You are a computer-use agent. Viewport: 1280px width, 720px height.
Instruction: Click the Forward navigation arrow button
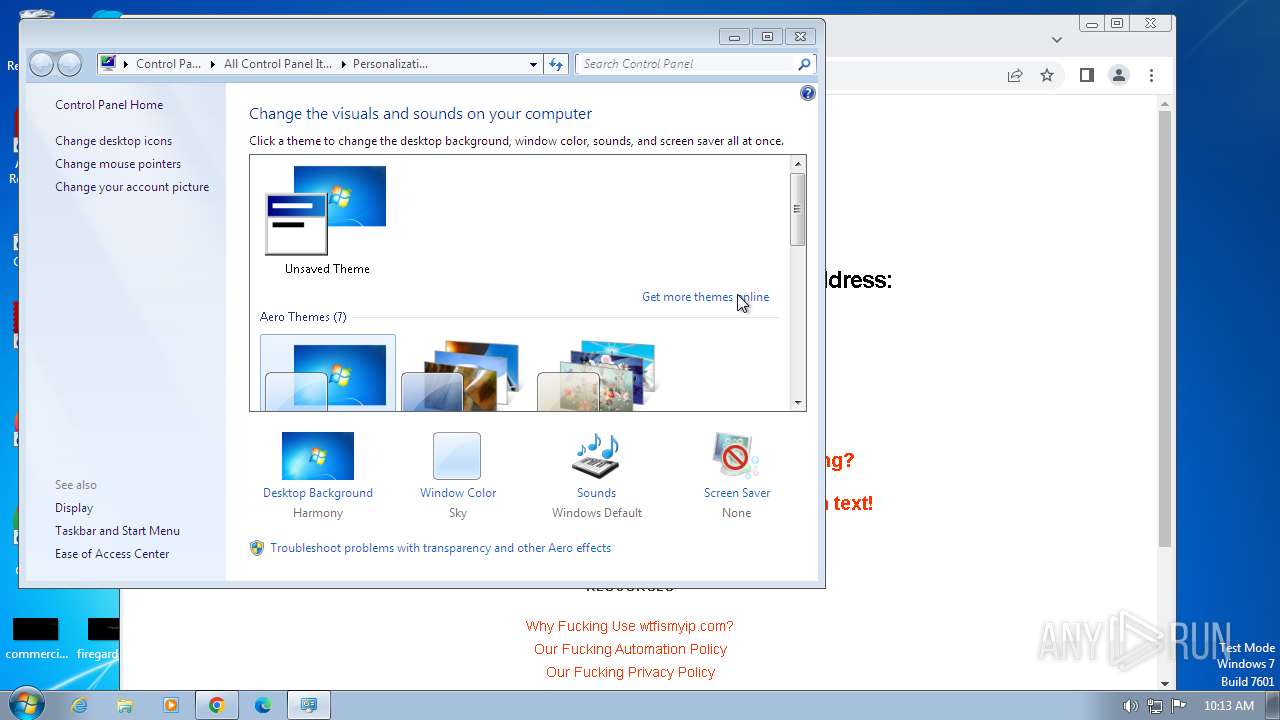point(69,64)
